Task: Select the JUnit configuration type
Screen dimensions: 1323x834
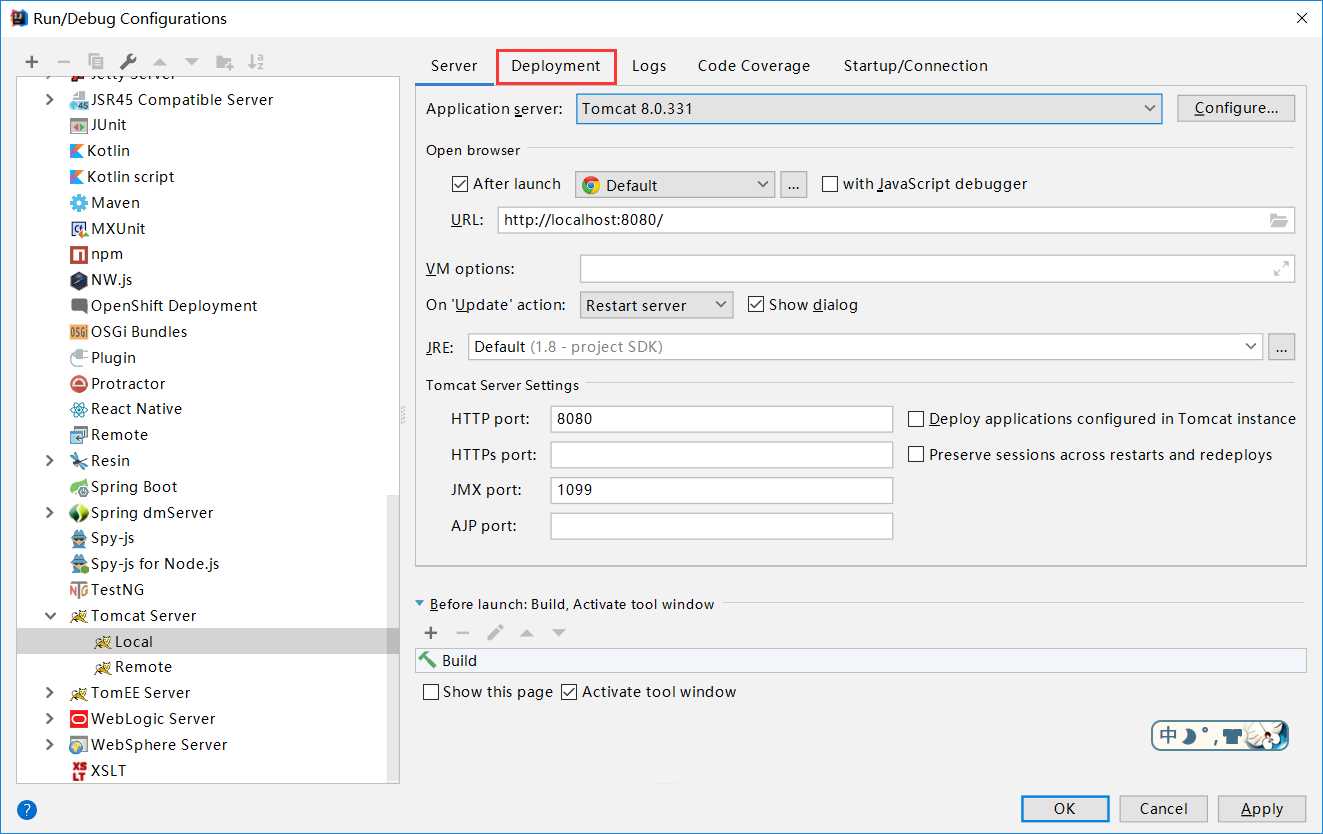Action: coord(98,125)
